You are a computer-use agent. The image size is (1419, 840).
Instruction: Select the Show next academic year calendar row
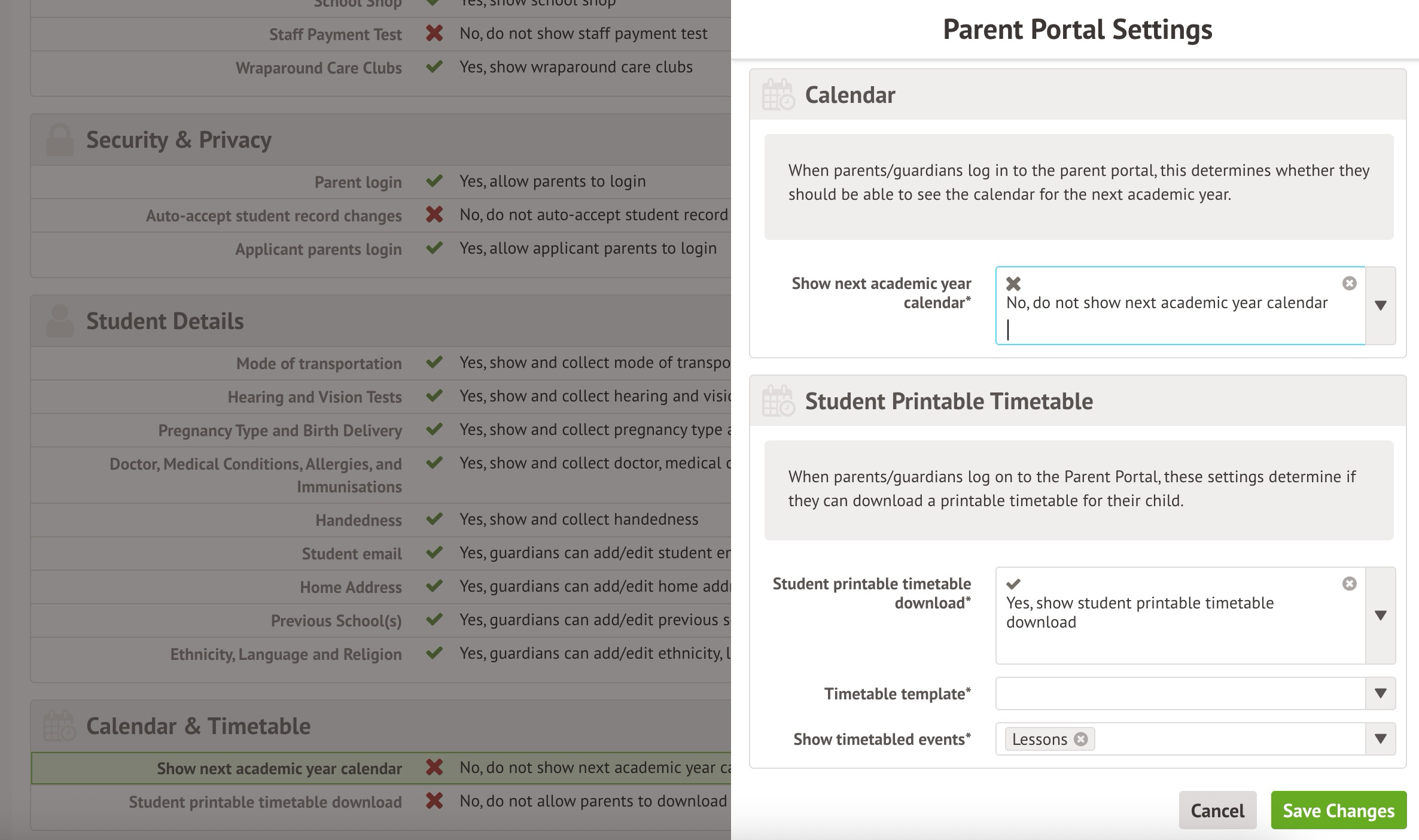pos(279,769)
